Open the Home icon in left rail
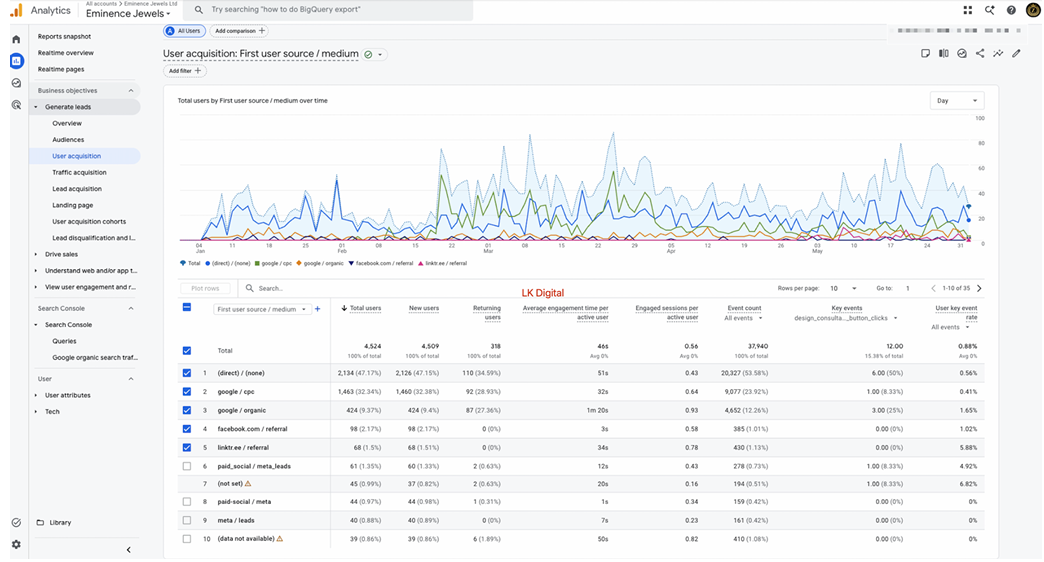The height and width of the screenshot is (562, 1044). (16, 39)
